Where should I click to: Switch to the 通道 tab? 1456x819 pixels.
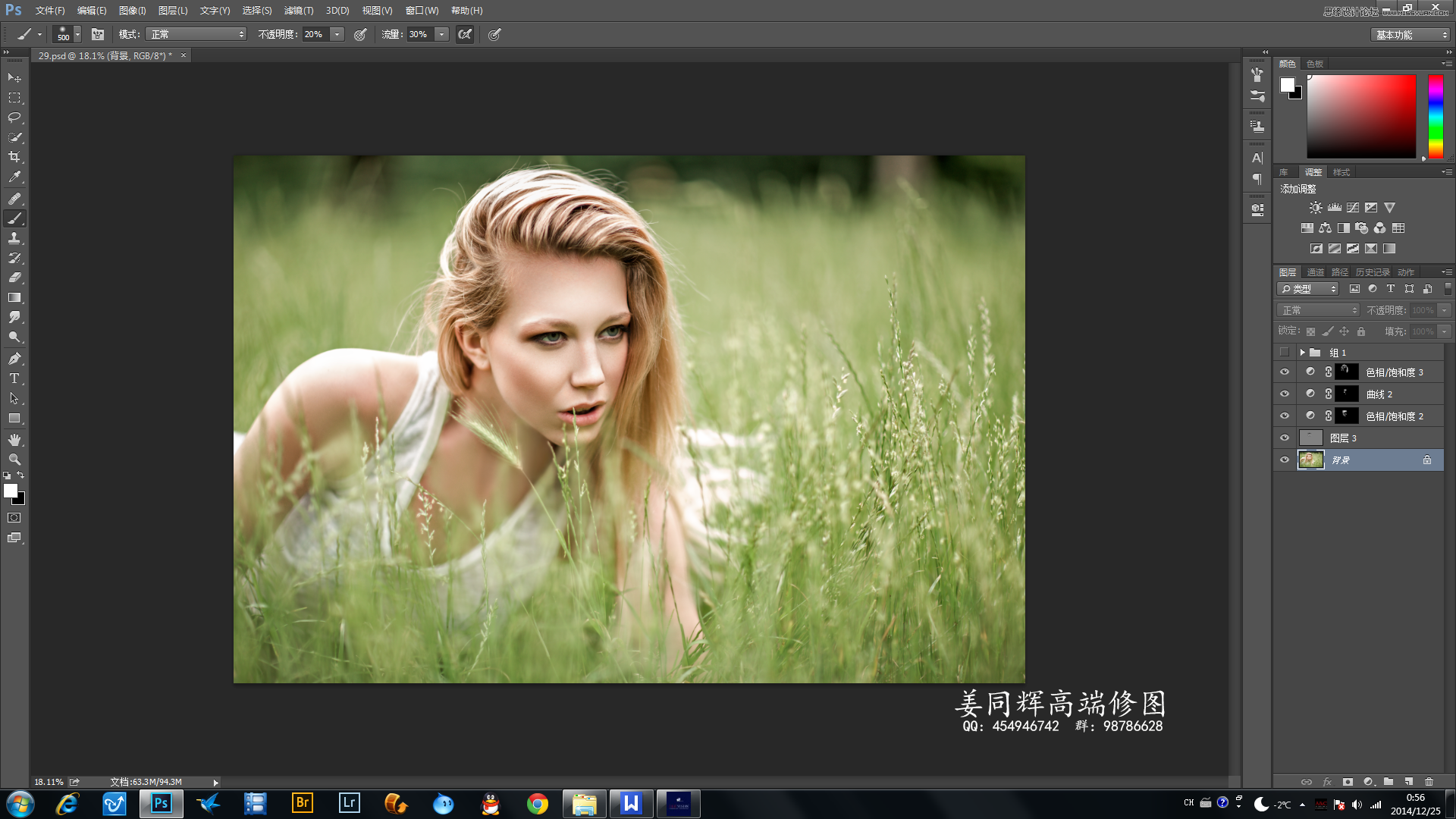pos(1315,272)
